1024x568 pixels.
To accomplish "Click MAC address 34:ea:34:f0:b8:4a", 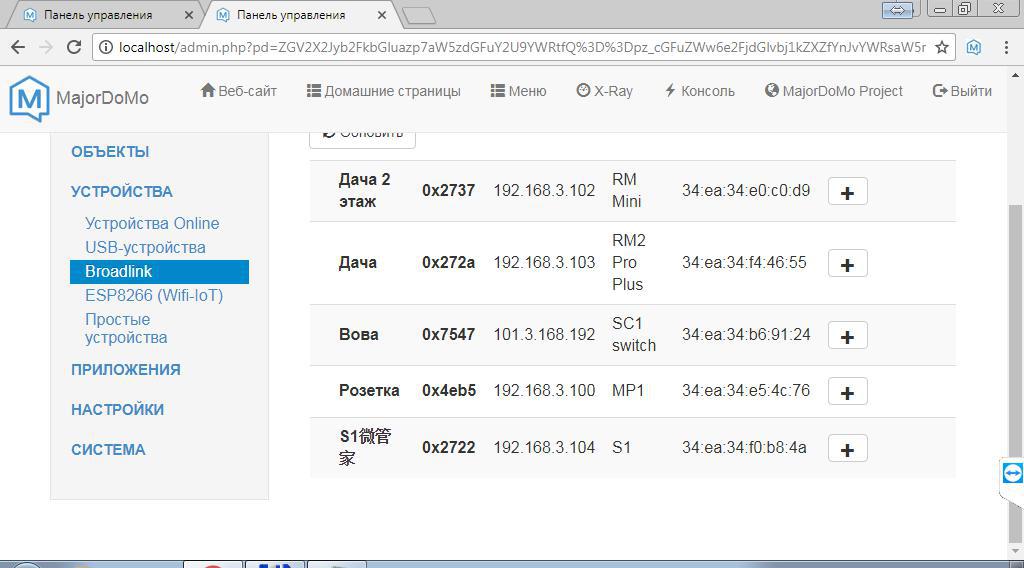I will click(744, 447).
